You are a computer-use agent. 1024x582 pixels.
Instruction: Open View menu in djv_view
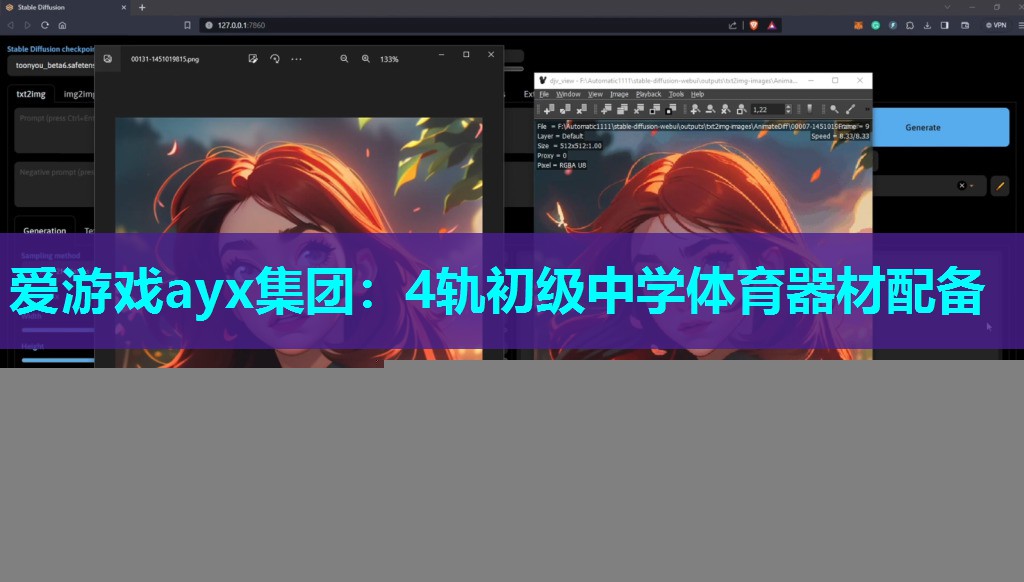[x=595, y=94]
